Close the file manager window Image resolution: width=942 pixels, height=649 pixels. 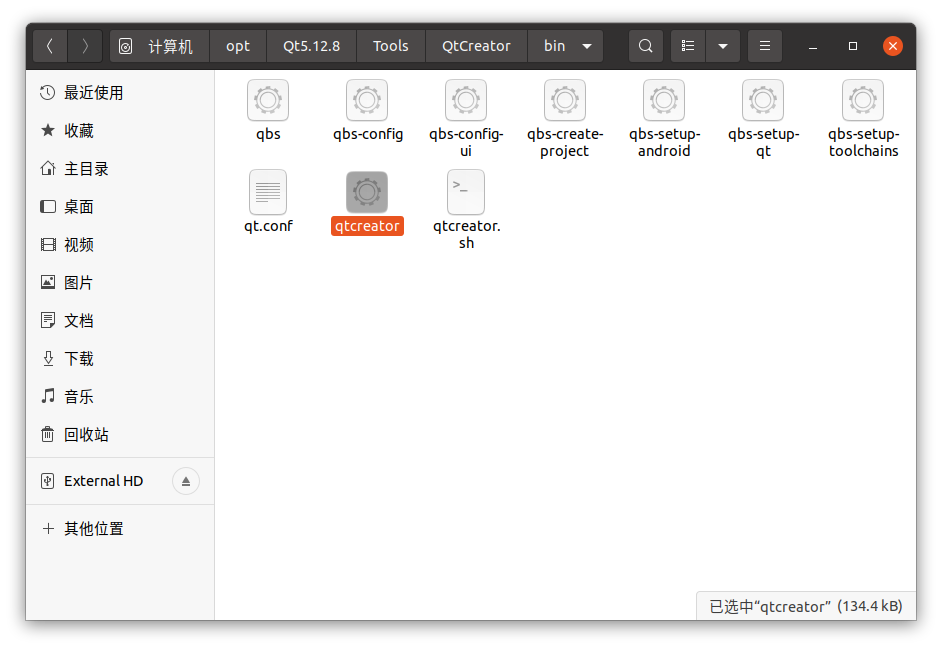click(893, 46)
